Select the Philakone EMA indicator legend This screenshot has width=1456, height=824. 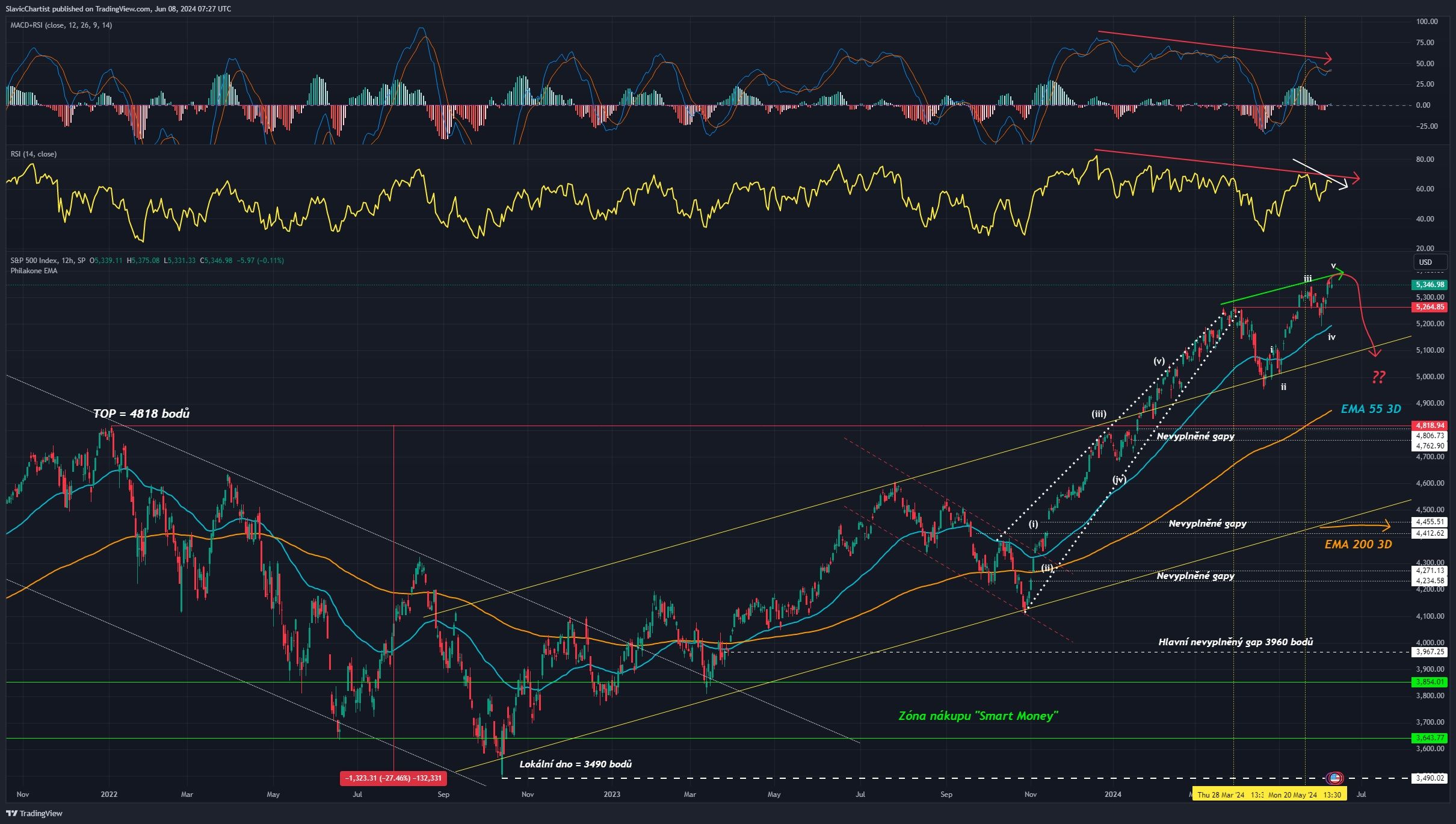pos(34,271)
